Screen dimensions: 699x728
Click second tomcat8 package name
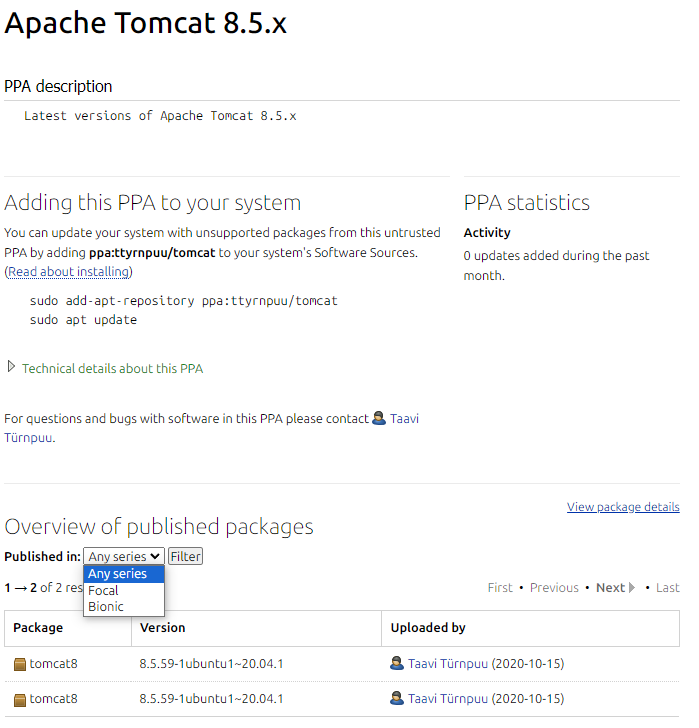pos(53,699)
